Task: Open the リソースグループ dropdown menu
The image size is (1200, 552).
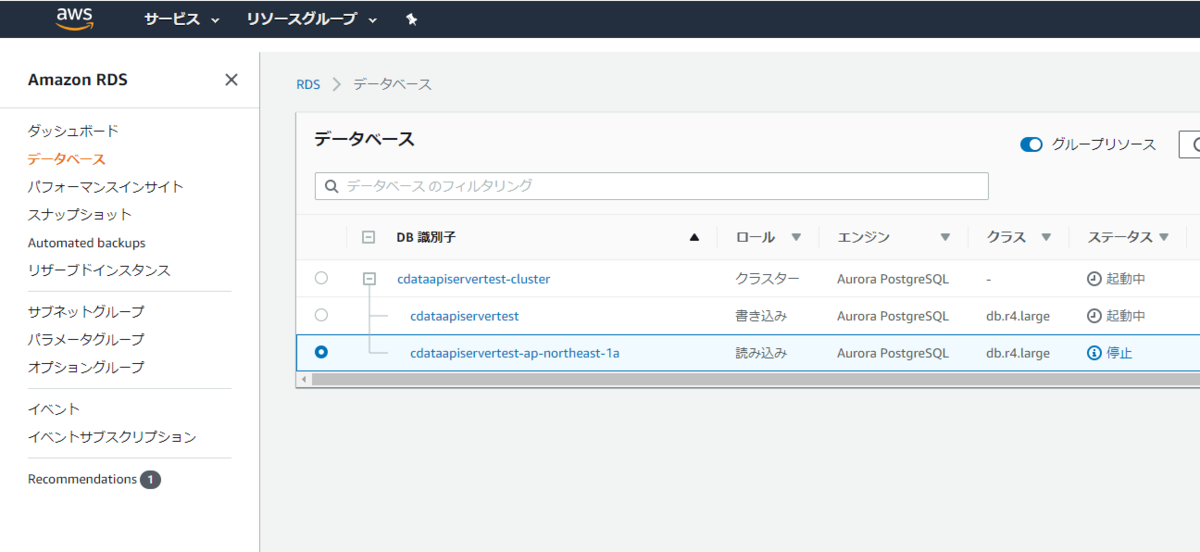Action: [x=312, y=19]
